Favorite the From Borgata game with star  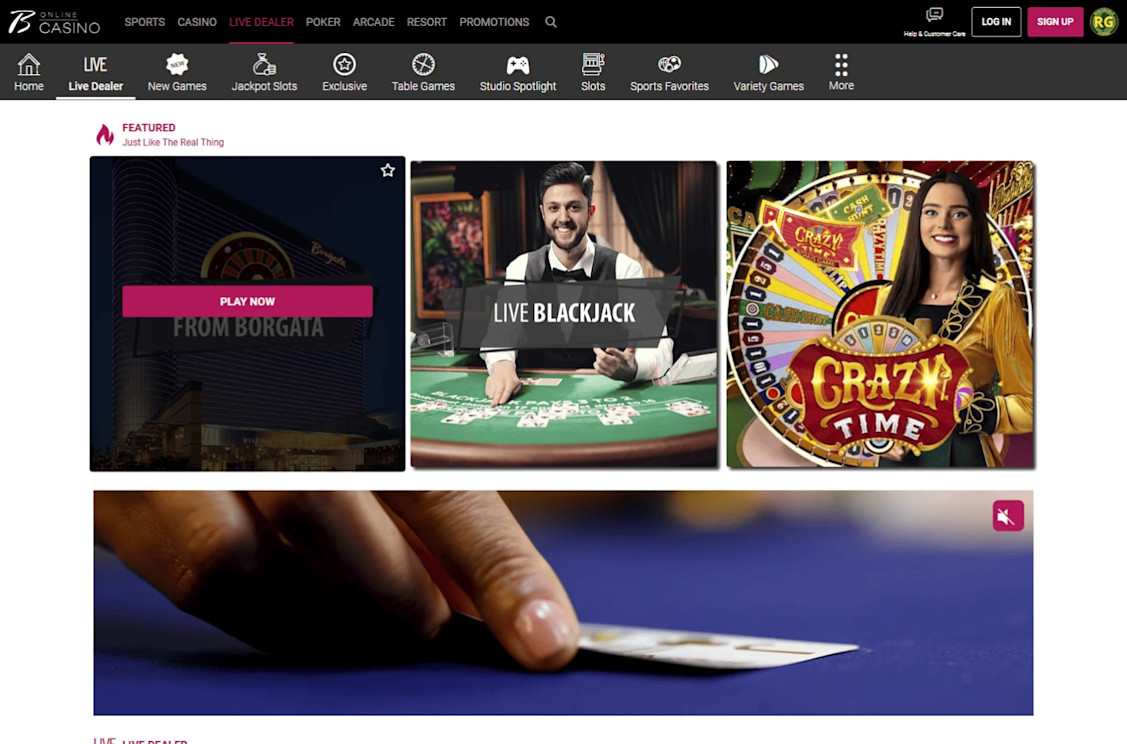[x=387, y=170]
